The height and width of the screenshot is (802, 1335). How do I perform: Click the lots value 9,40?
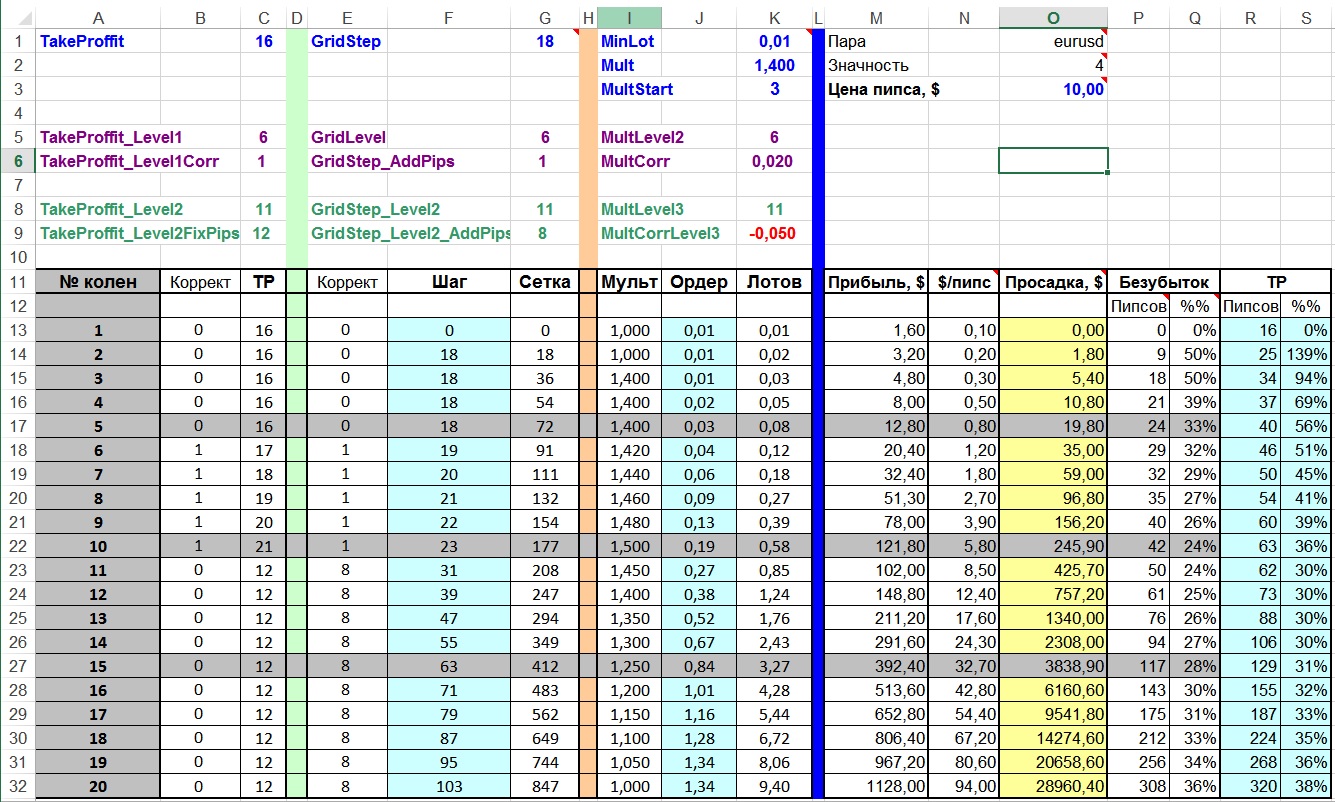point(774,786)
